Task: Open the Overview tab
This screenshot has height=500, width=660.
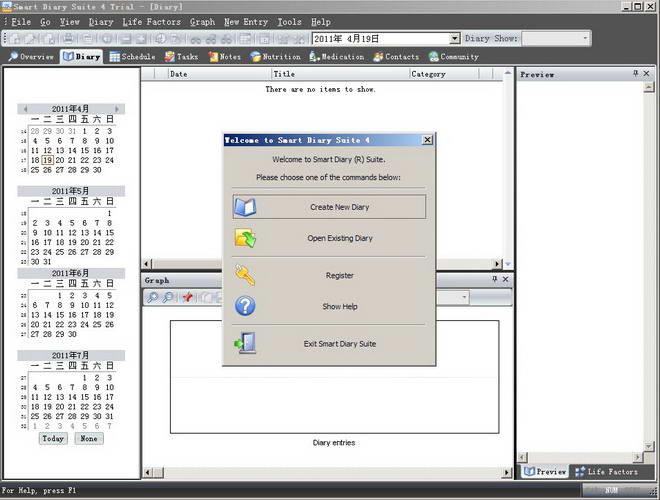Action: (x=31, y=56)
